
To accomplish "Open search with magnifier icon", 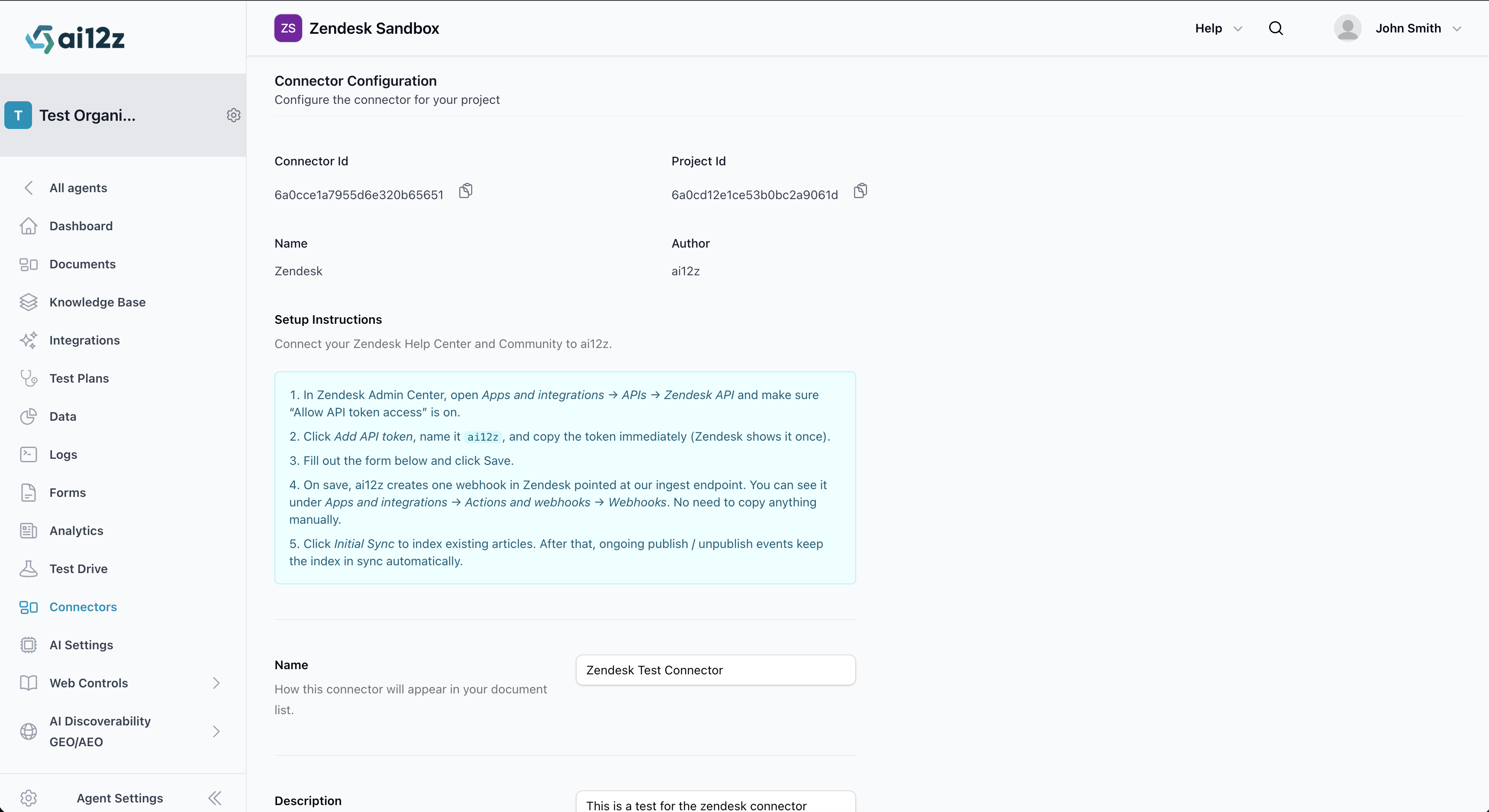I will tap(1276, 28).
